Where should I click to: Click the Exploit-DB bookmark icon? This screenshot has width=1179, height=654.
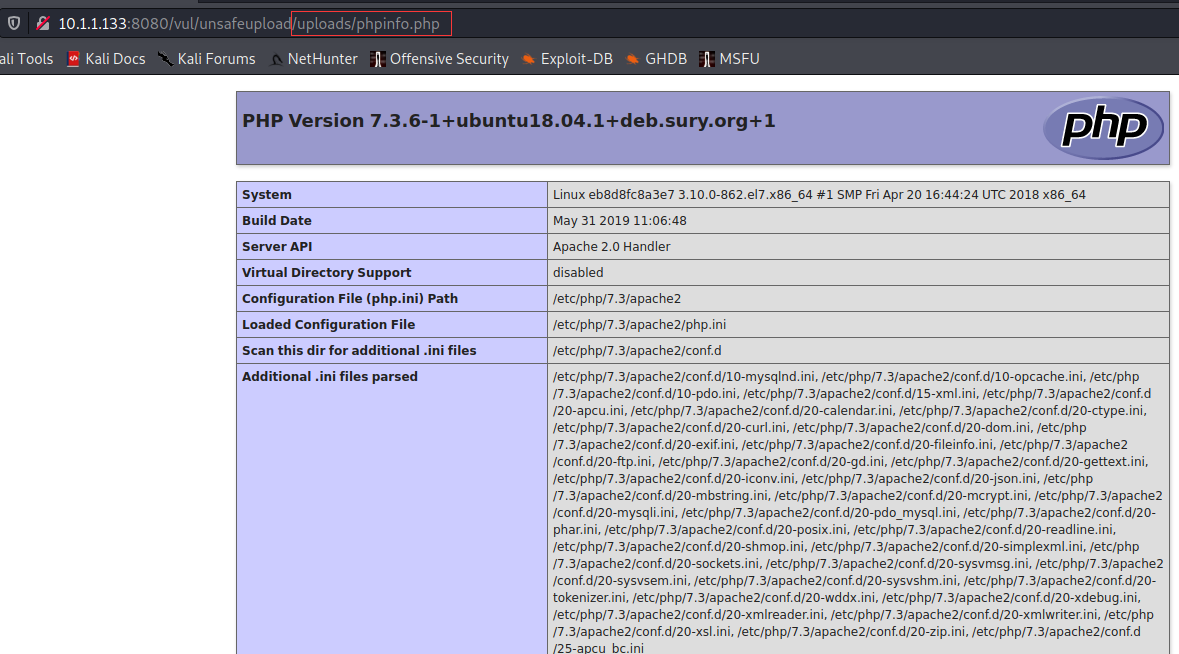tap(529, 59)
